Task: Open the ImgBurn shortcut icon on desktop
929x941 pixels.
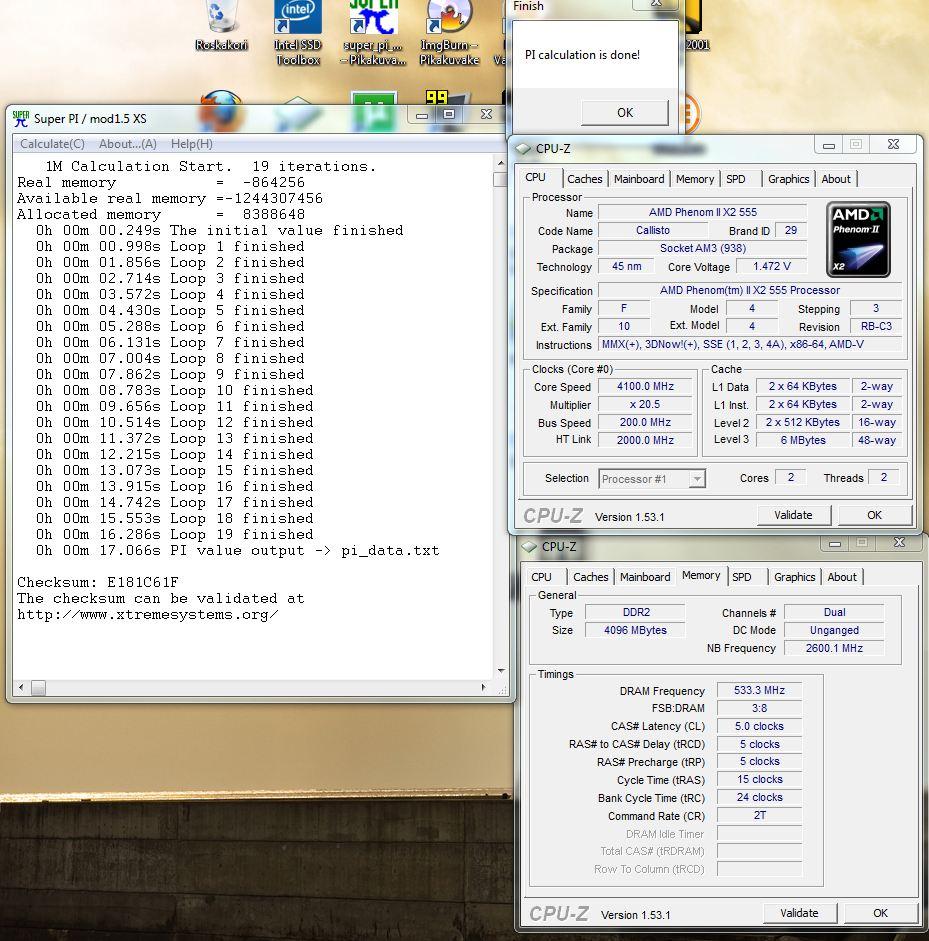Action: pos(449,33)
